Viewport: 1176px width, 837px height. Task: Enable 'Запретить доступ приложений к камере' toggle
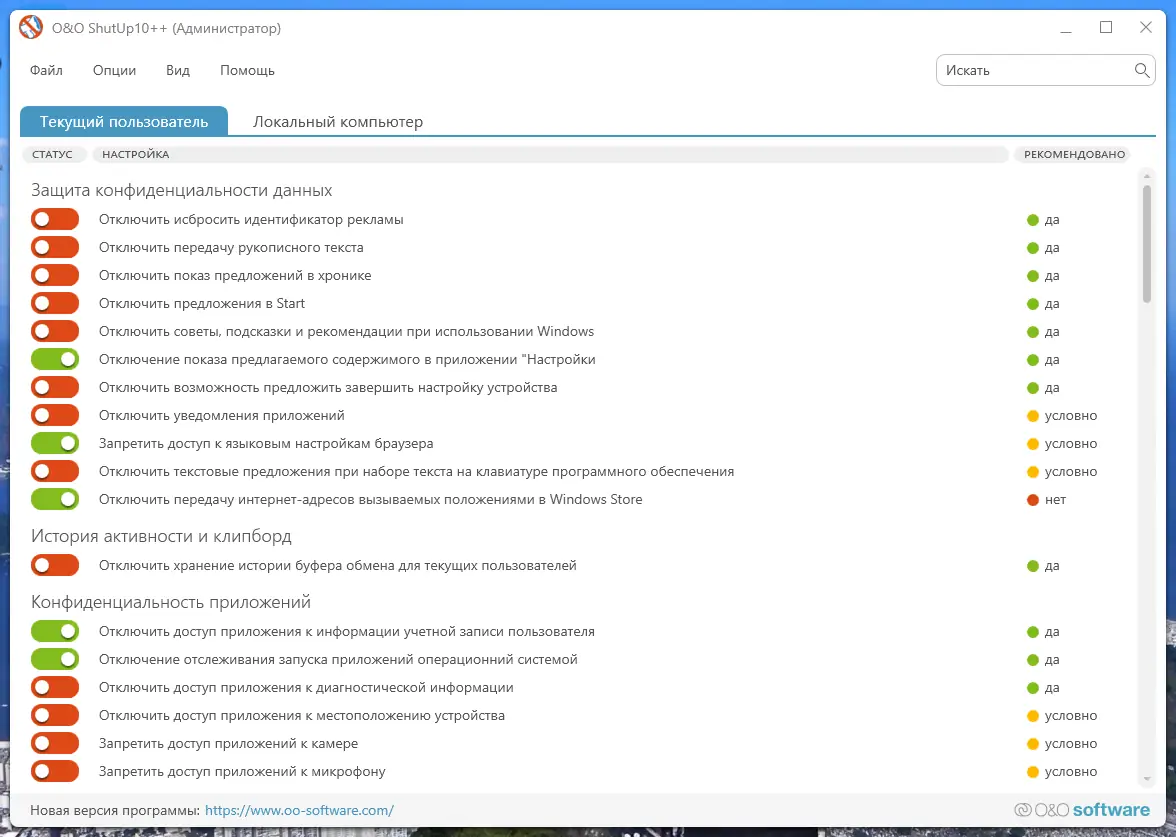[x=55, y=743]
